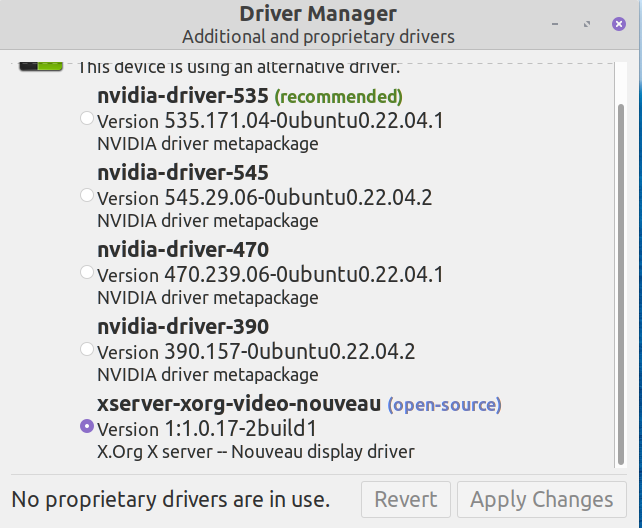
Task: Click the green recommended label
Action: tap(338, 97)
